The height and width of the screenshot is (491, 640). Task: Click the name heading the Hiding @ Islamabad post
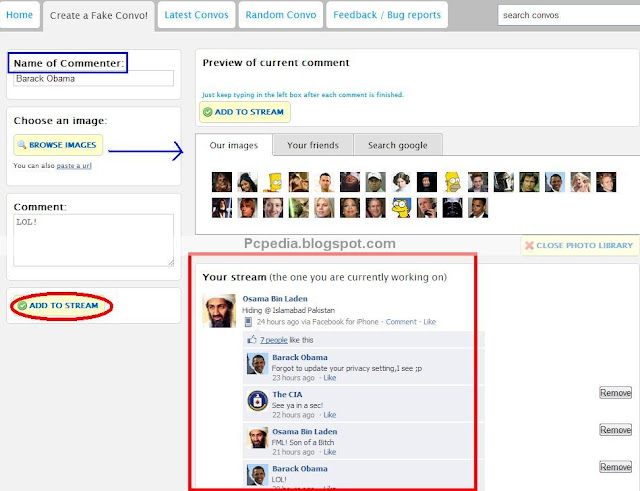(x=275, y=299)
